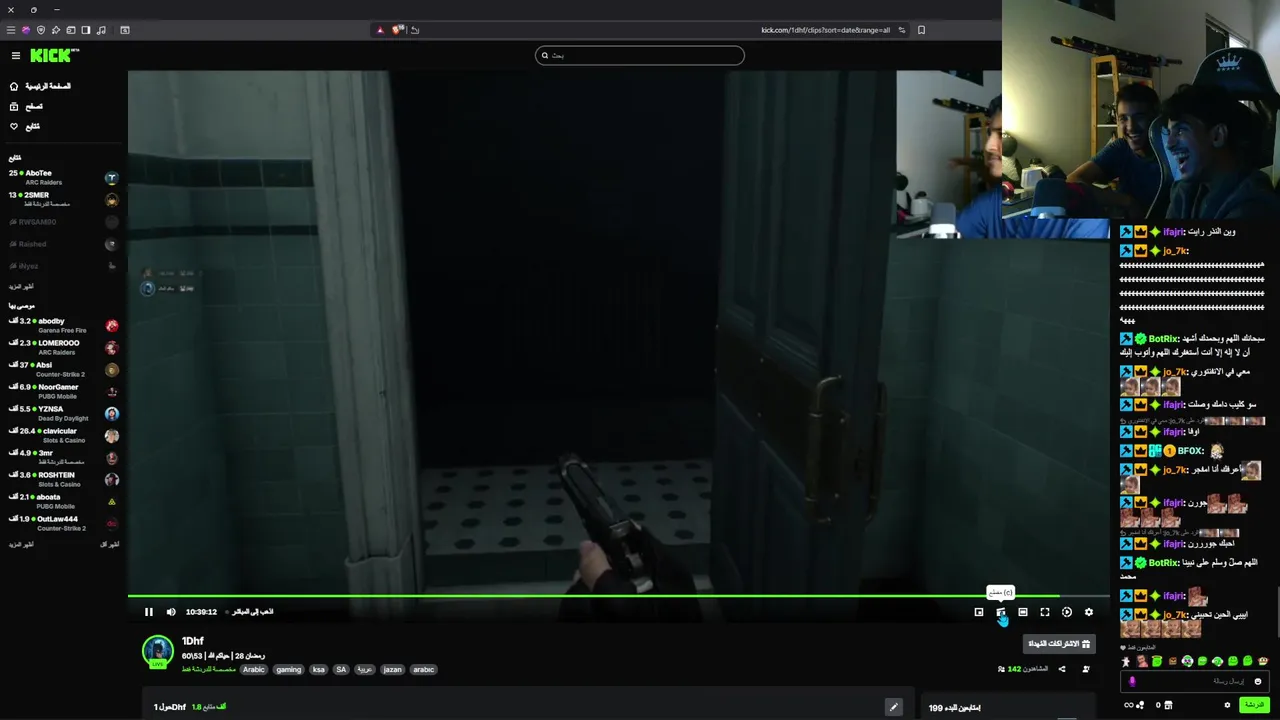The height and width of the screenshot is (720, 1280).
Task: Open RWSAM90 offline channel
Action: click(x=64, y=222)
